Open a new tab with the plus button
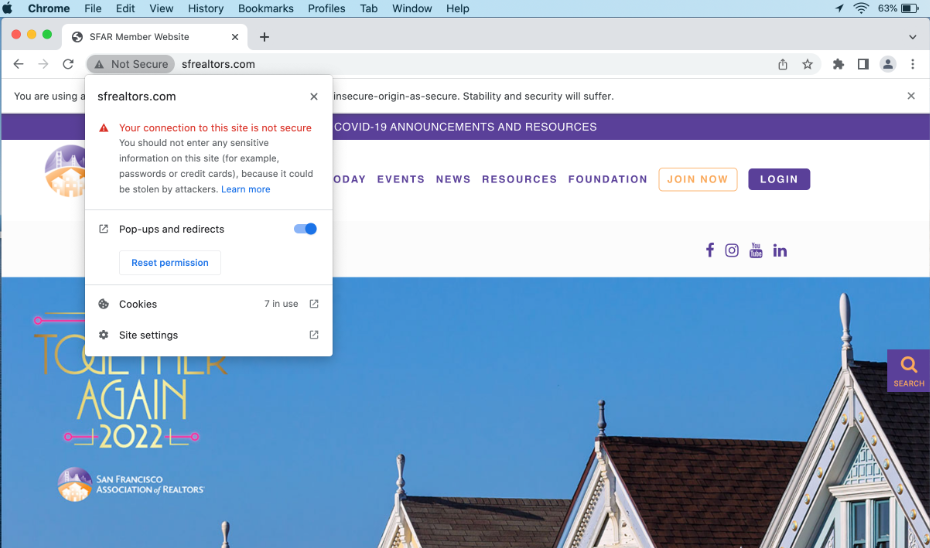Image resolution: width=930 pixels, height=548 pixels. click(x=265, y=37)
